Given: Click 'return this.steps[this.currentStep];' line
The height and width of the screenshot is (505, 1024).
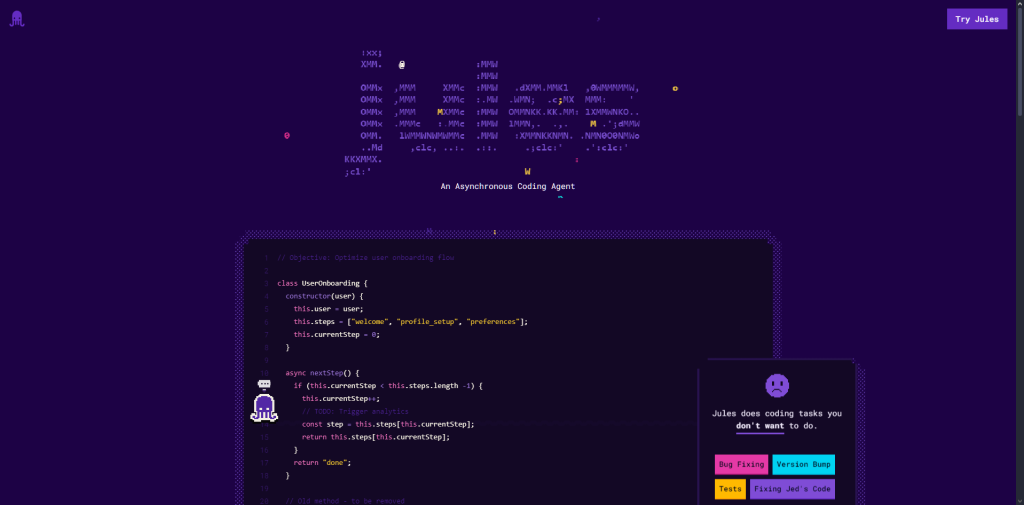Looking at the screenshot, I should 376,437.
